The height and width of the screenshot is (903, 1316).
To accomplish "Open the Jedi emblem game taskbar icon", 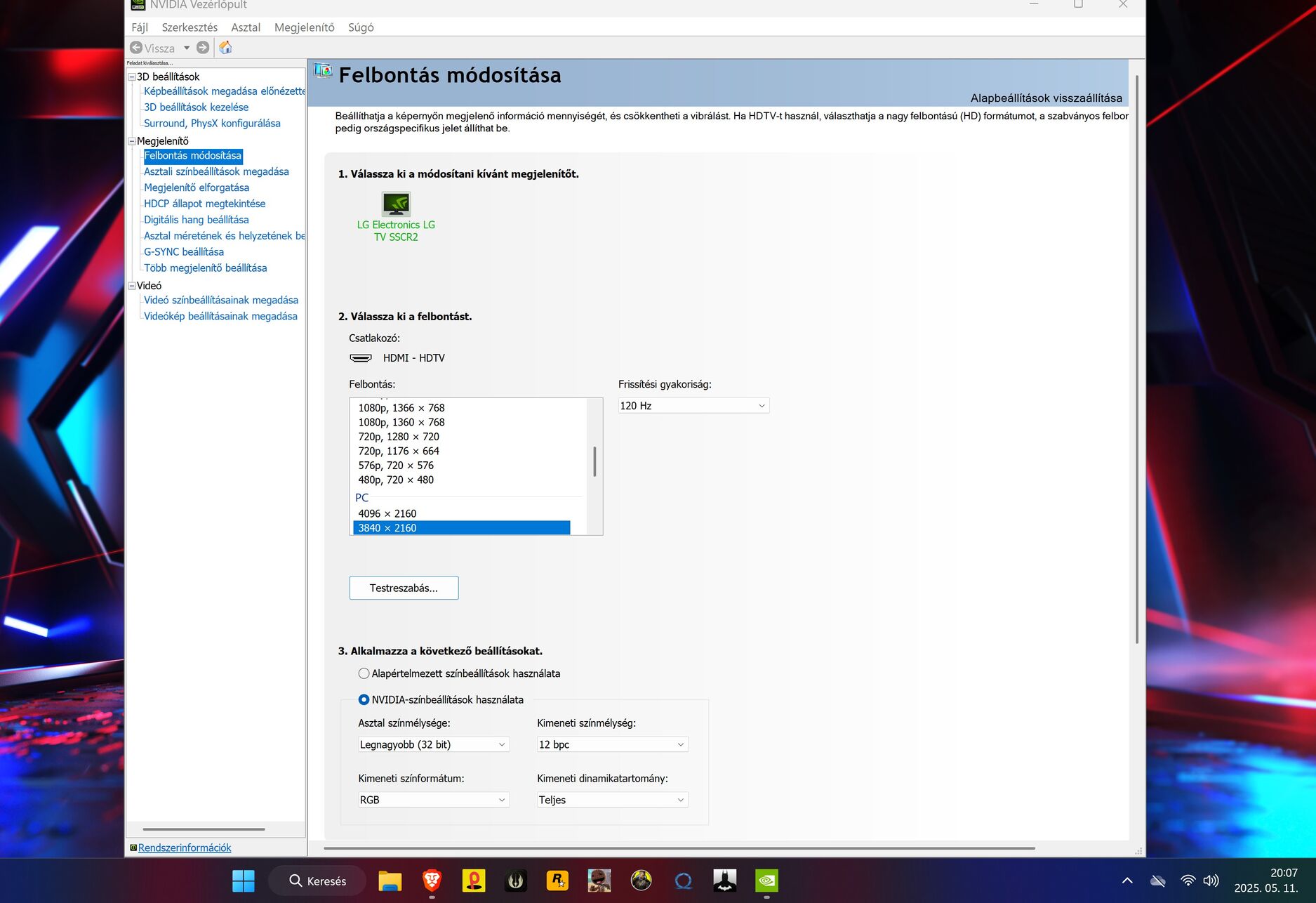I will [x=516, y=881].
